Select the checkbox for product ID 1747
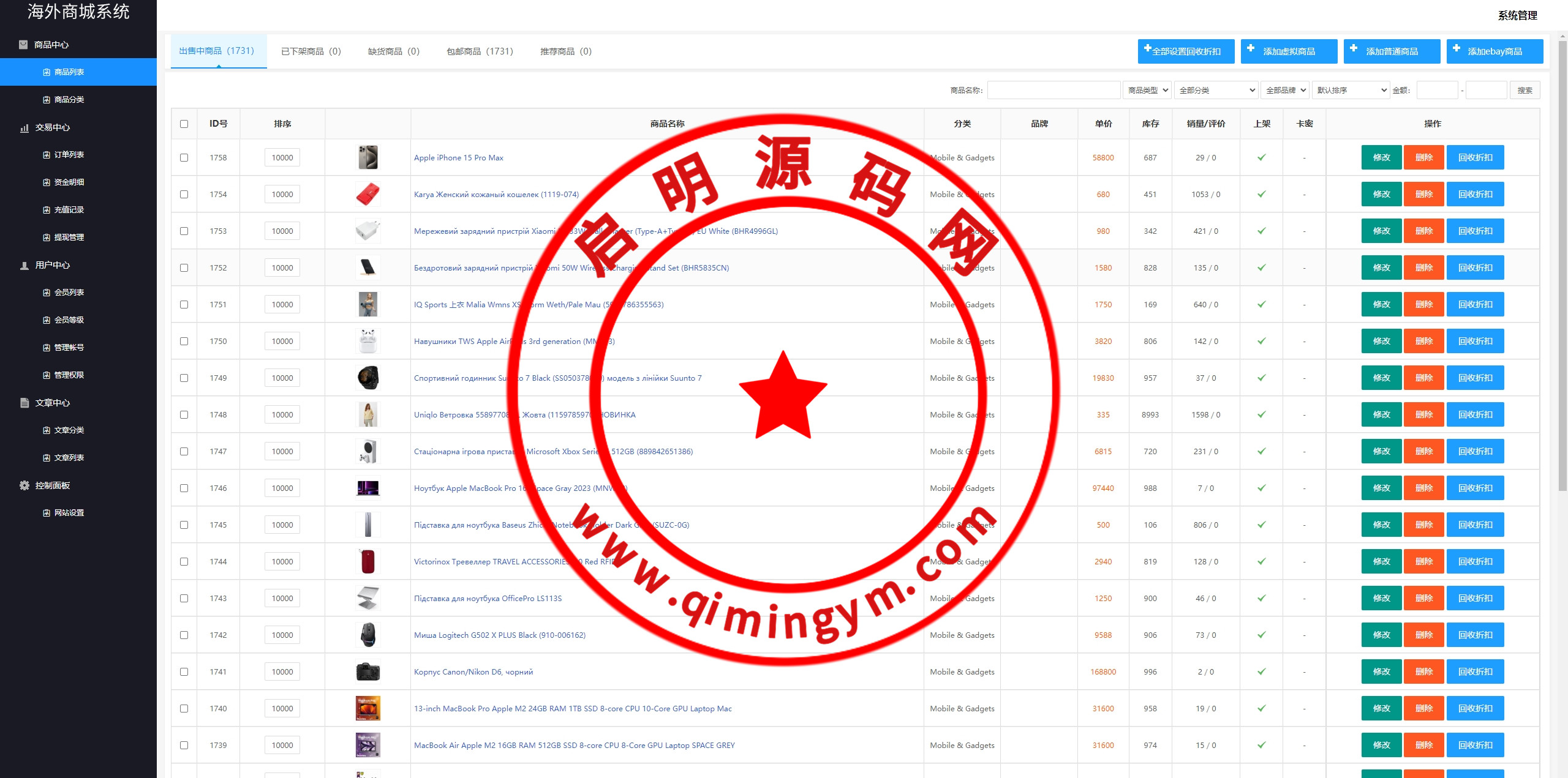 click(x=184, y=452)
